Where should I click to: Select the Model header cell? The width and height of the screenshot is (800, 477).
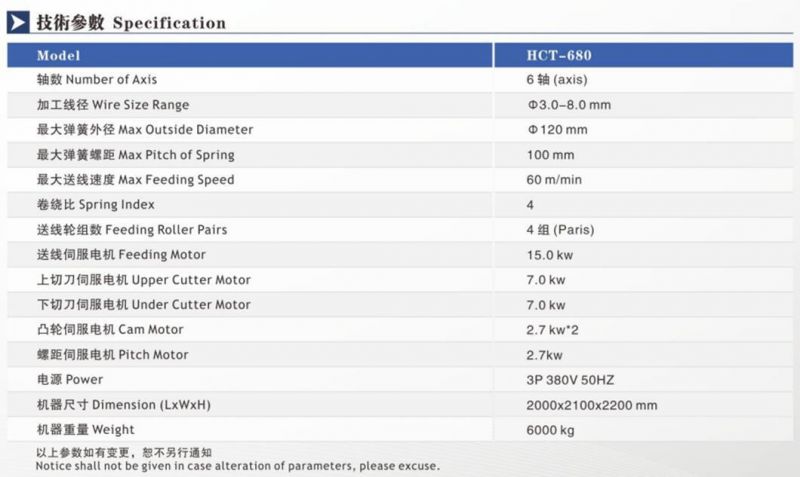pos(250,55)
